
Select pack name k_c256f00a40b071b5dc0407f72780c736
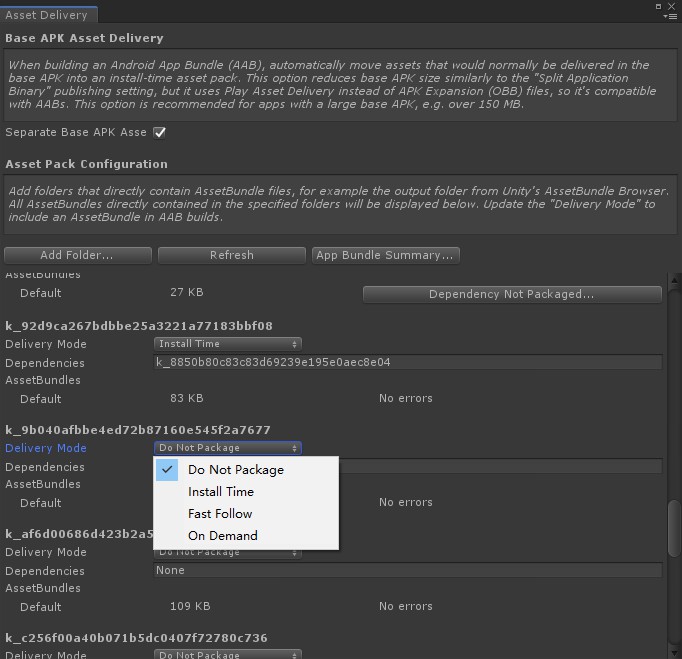pyautogui.click(x=136, y=638)
